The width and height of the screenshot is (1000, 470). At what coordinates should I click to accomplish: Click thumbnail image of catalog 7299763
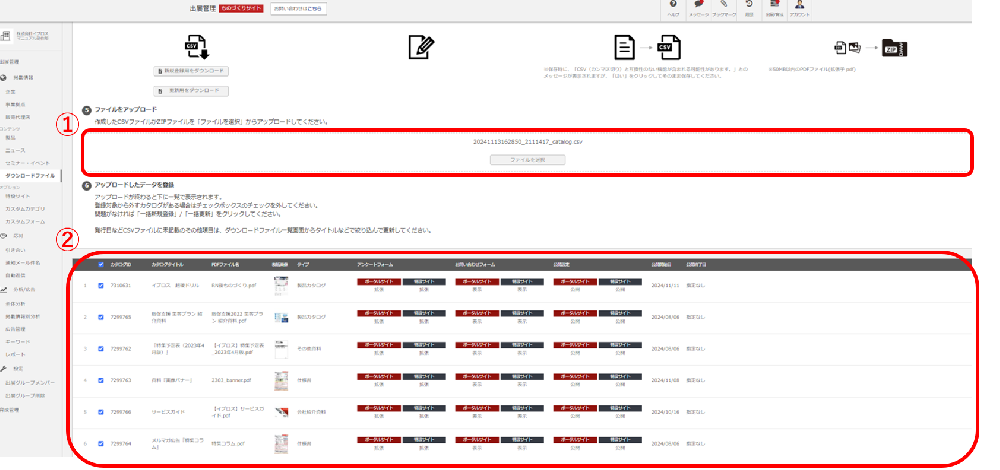[x=281, y=378]
